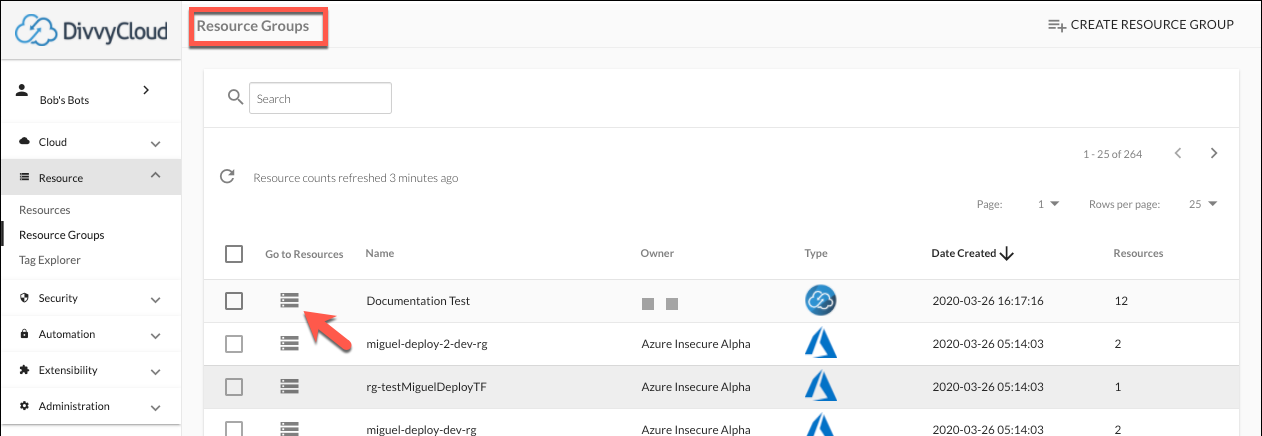The height and width of the screenshot is (436, 1262).
Task: Click the DivvyCloud type icon in the Documentation Test row
Action: coord(820,300)
